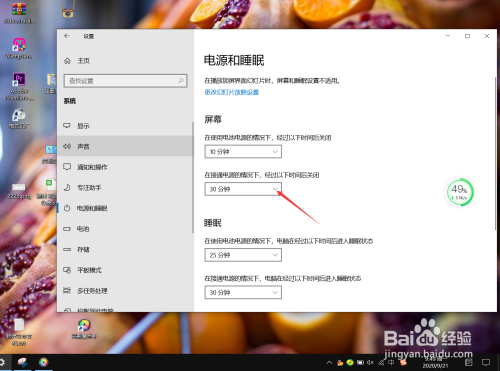Screen dimensions: 500x371
Task: Expand the battery screen-off dropdown showing 10 分钟
Action: coord(243,152)
